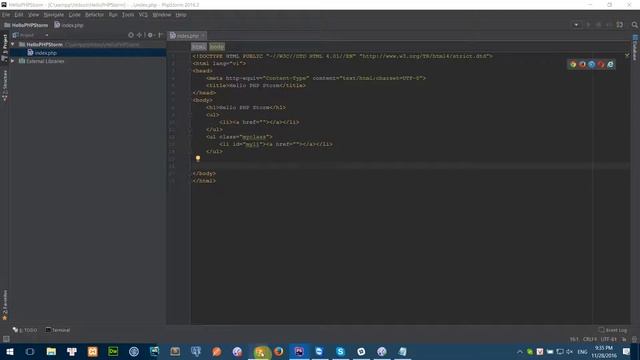
Task: Open the Navigate menu
Action: coord(54,15)
